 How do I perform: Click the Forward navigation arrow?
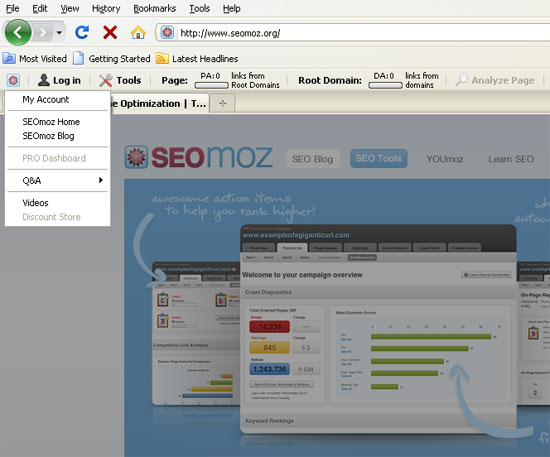click(x=43, y=33)
